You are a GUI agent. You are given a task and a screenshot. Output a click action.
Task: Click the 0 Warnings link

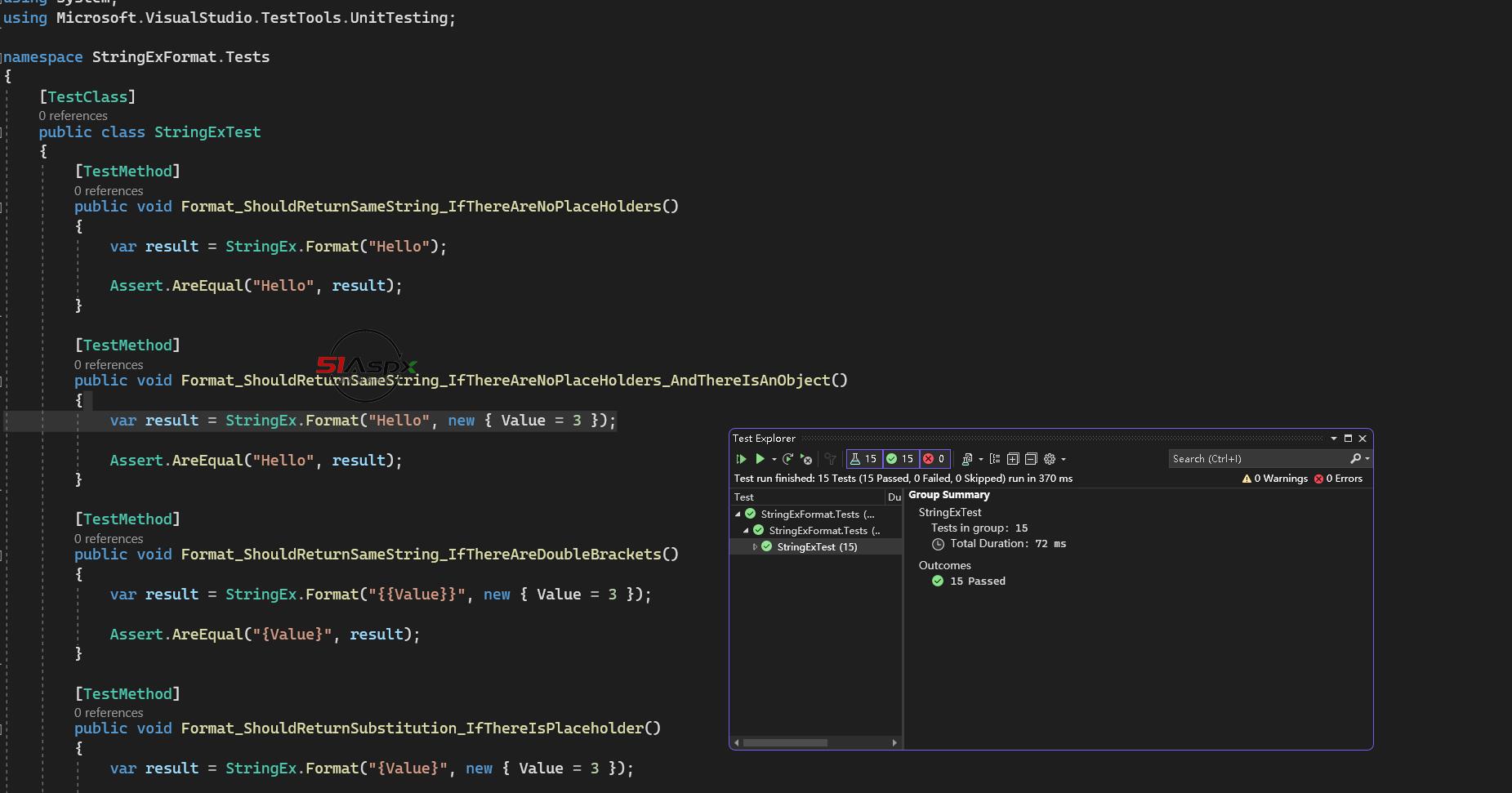click(1275, 479)
